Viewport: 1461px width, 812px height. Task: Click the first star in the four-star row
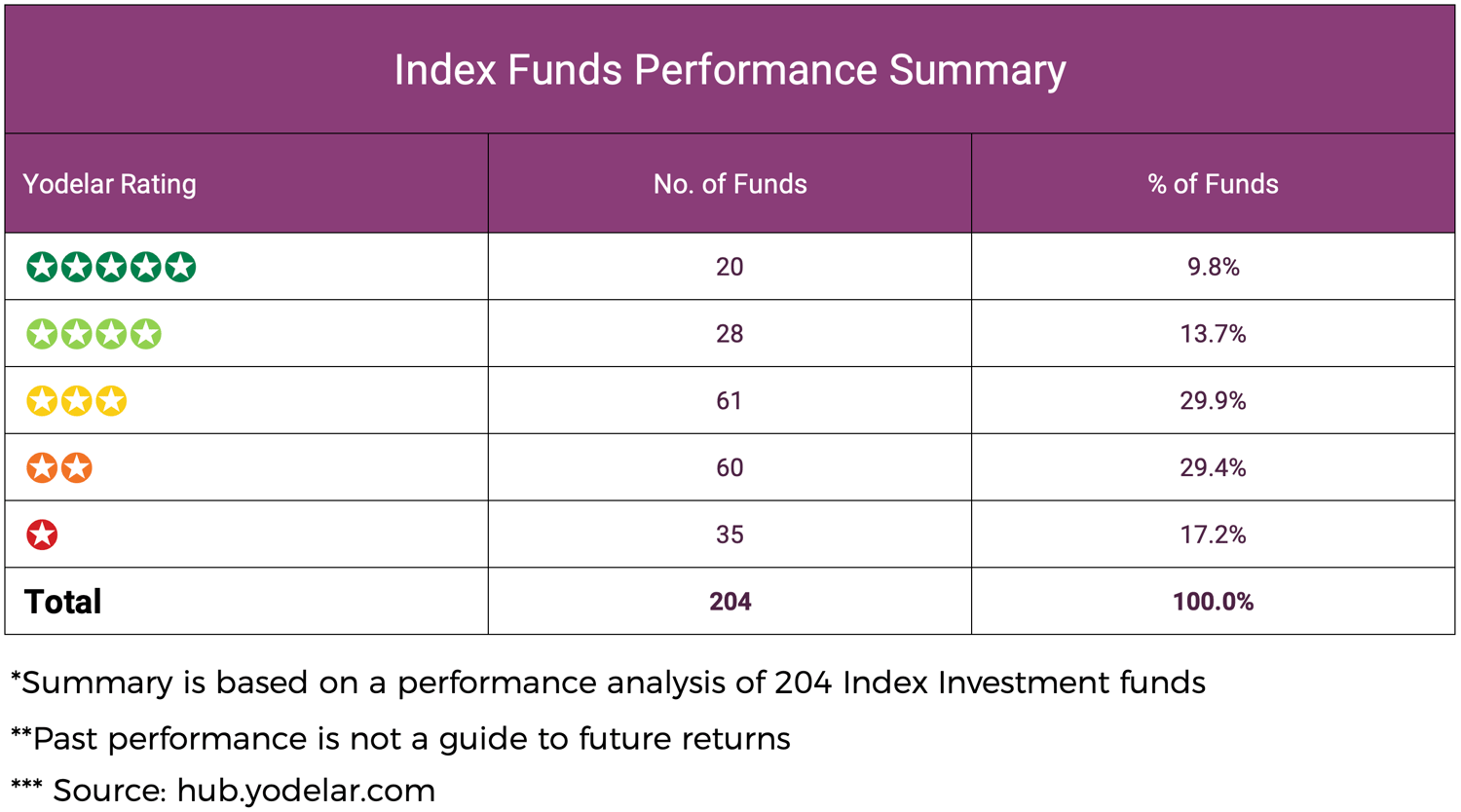coord(42,334)
